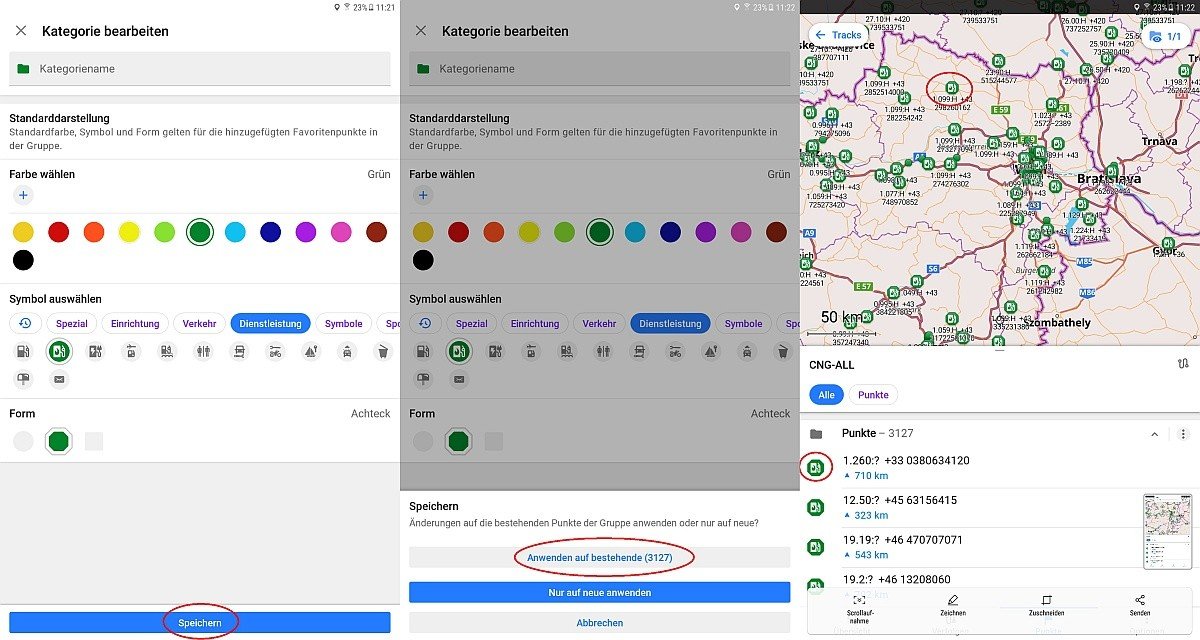Tap the gas station icon of row +33 0380634120
The height and width of the screenshot is (640, 1200).
[816, 467]
